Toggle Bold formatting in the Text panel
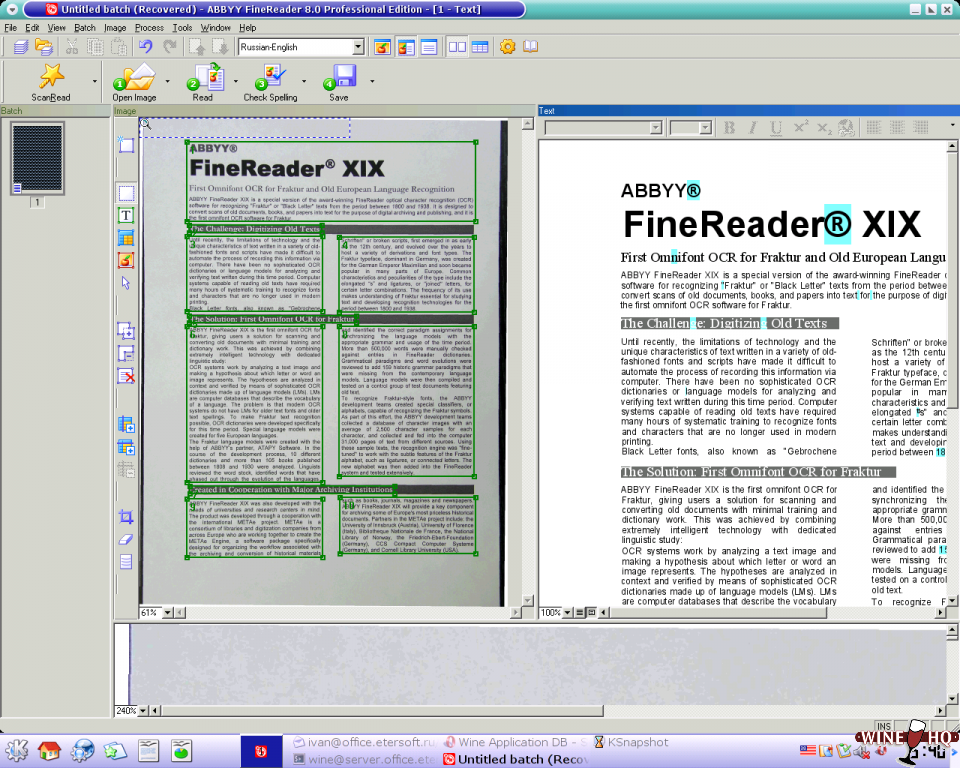This screenshot has width=960, height=768. point(729,127)
